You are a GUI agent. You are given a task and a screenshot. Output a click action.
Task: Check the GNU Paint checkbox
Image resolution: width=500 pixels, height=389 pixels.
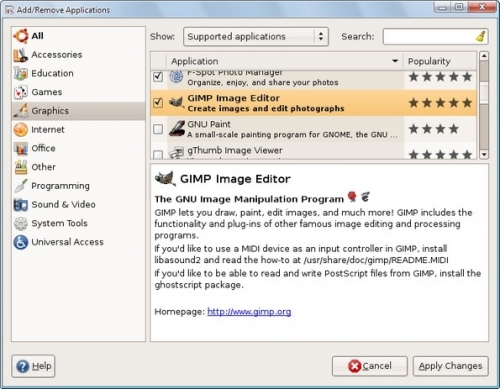pyautogui.click(x=158, y=129)
